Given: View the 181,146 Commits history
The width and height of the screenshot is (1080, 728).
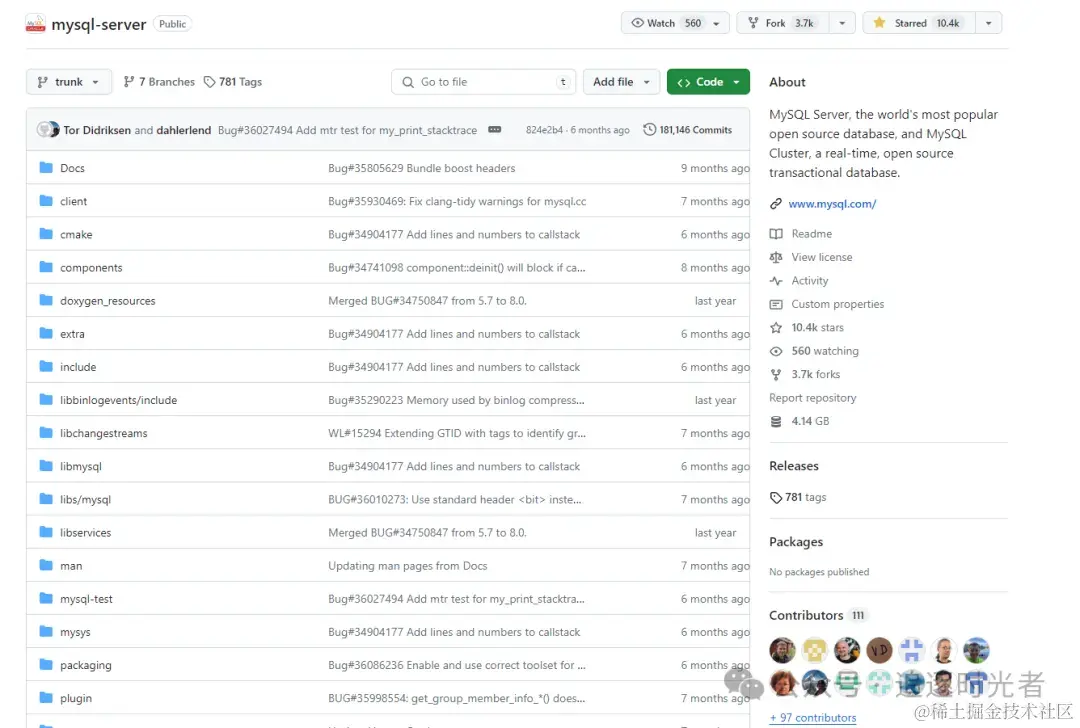Looking at the screenshot, I should pos(687,129).
